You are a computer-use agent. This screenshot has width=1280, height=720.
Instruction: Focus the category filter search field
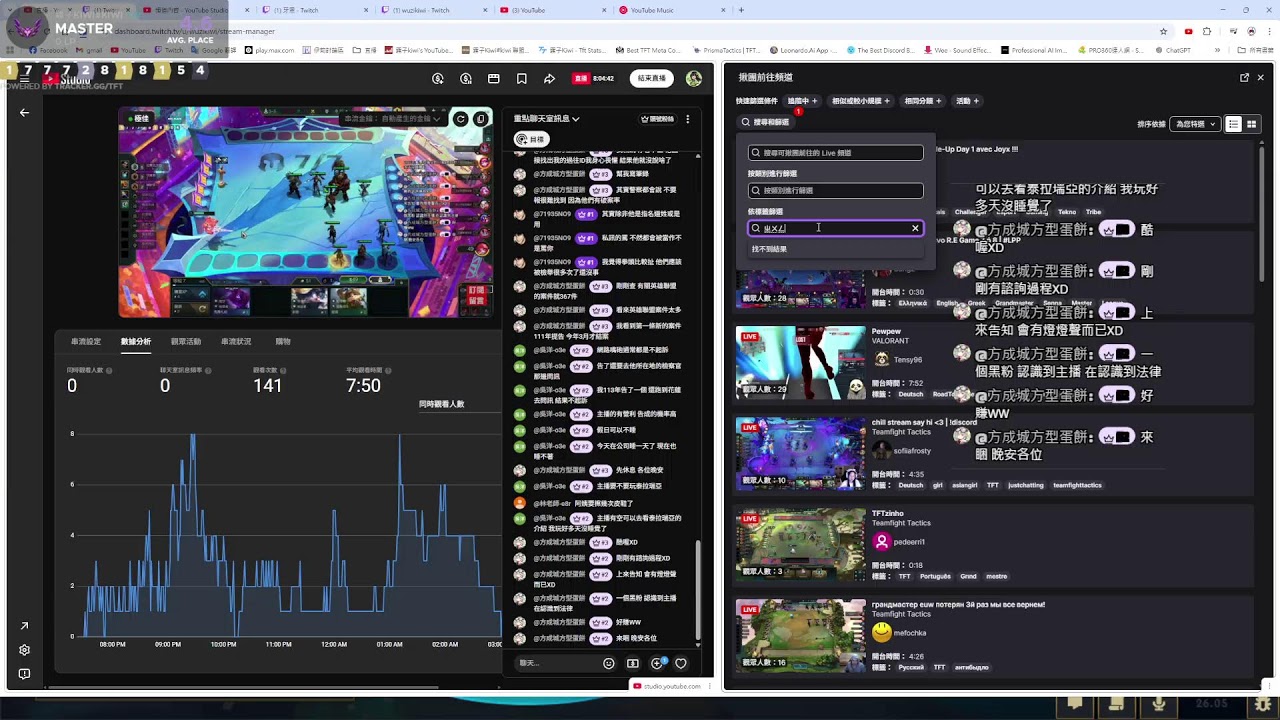point(836,191)
